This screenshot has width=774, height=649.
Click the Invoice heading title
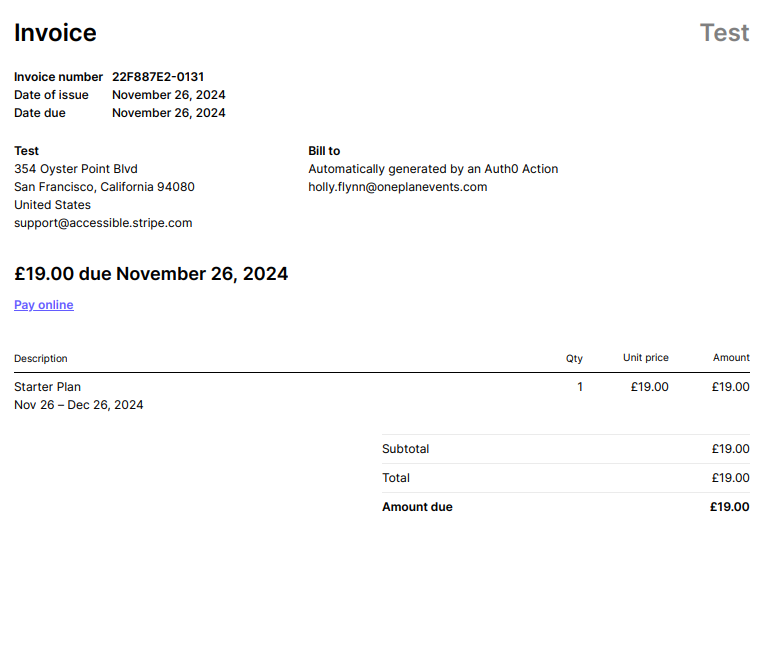tap(55, 33)
